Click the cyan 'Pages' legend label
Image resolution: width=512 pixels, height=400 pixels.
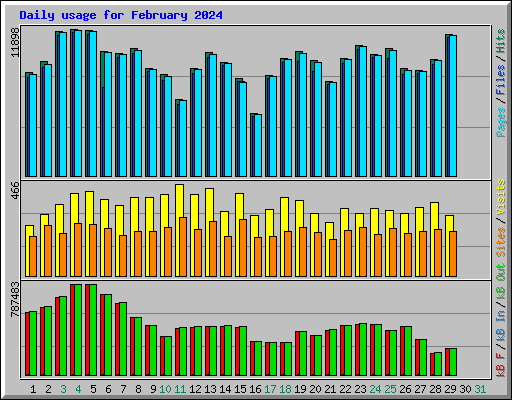pyautogui.click(x=501, y=122)
